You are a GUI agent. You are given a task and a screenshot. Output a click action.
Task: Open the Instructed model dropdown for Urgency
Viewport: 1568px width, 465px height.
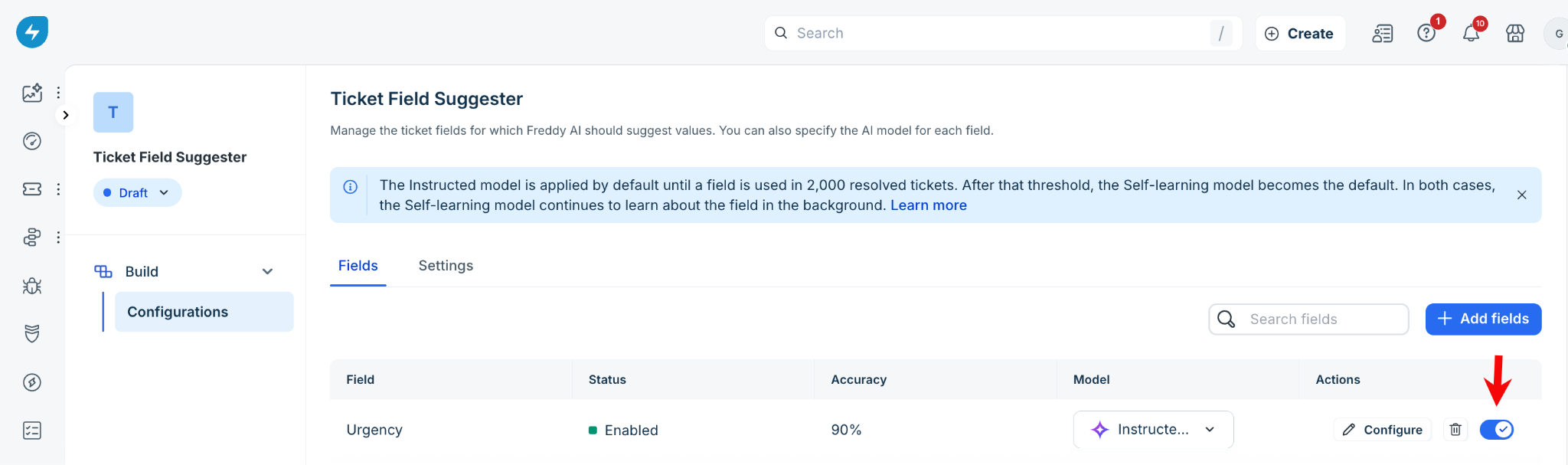click(1153, 430)
